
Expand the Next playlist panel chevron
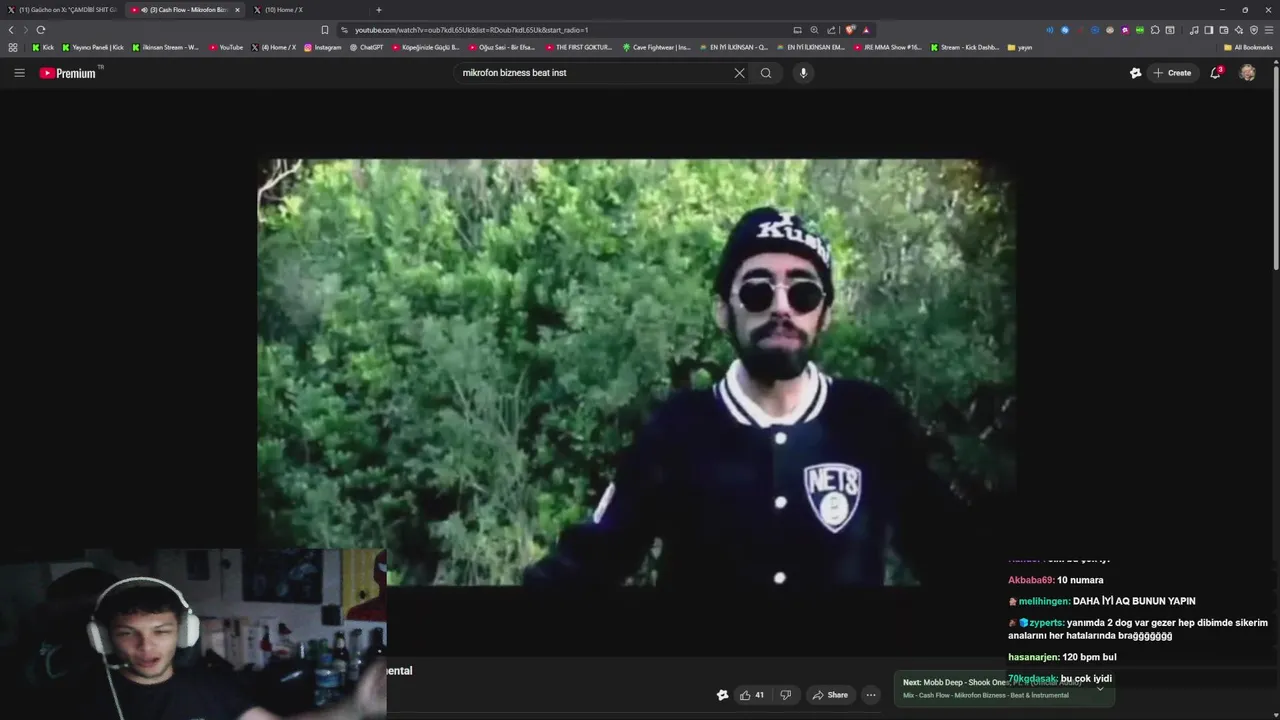(1100, 688)
